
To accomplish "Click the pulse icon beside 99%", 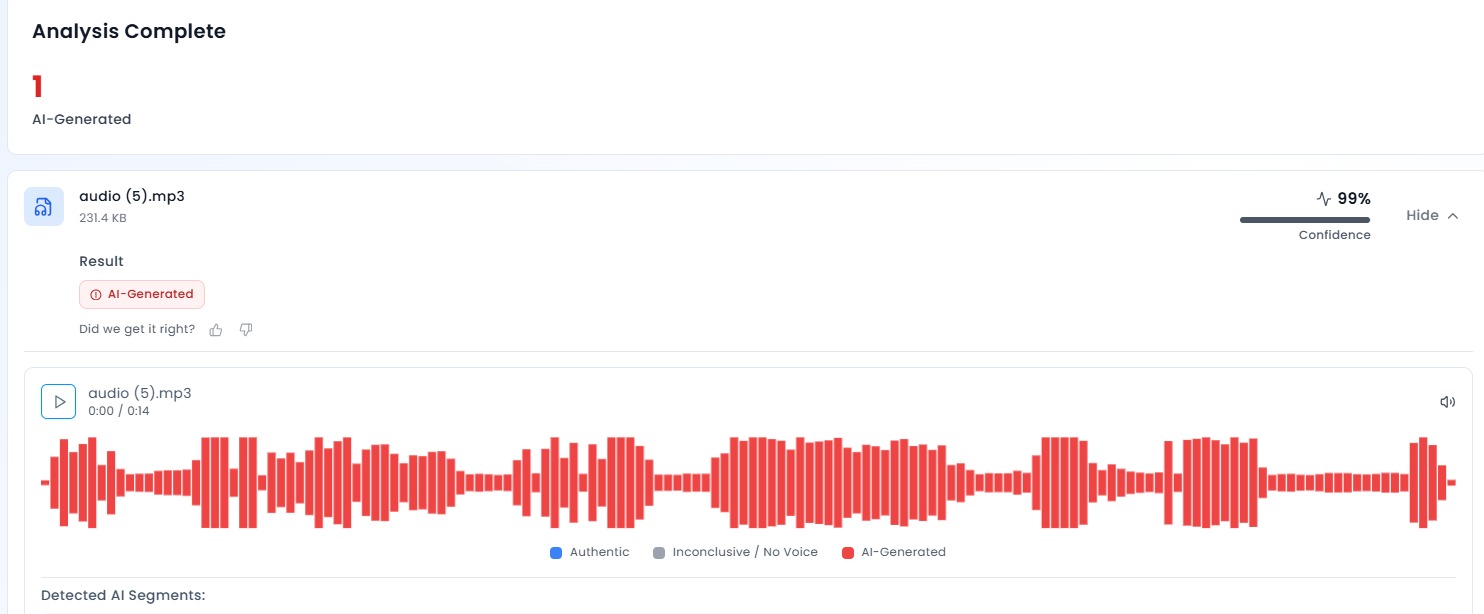I will [x=1323, y=199].
